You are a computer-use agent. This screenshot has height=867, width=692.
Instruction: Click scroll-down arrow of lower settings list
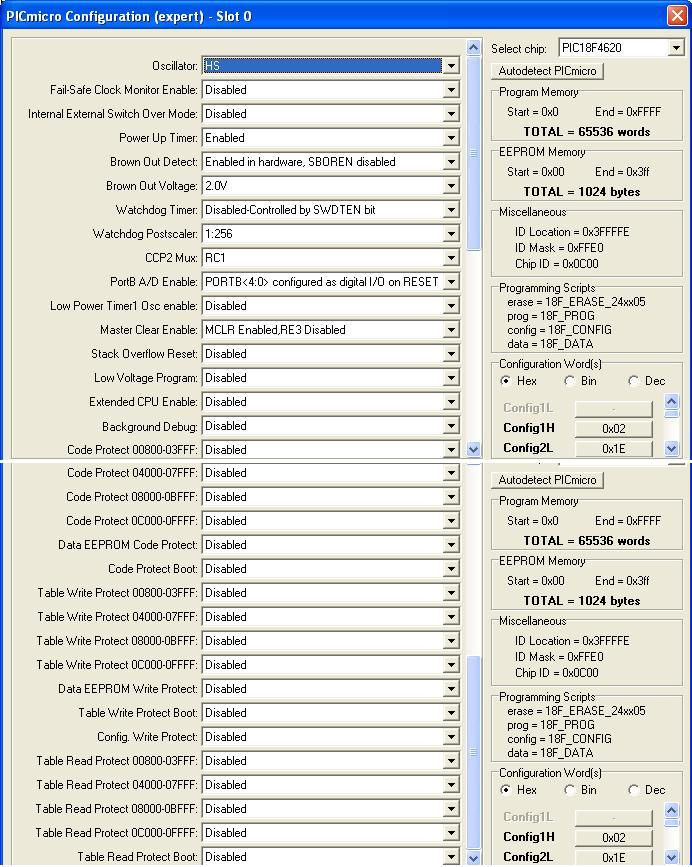point(474,859)
